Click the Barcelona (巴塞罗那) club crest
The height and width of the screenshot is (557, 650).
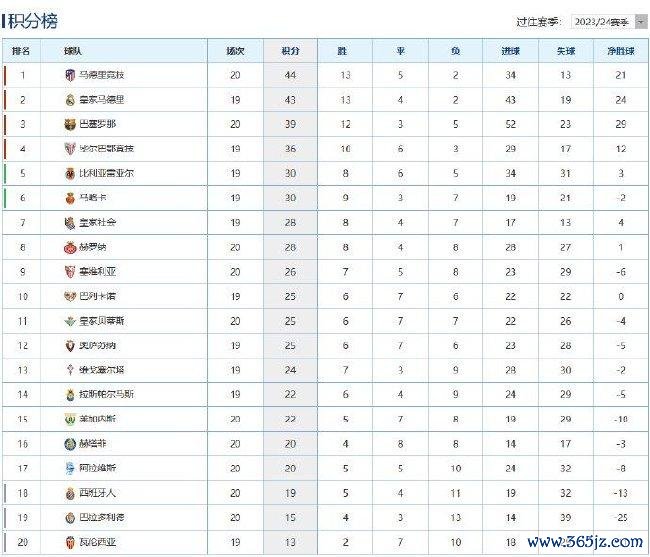tap(70, 124)
